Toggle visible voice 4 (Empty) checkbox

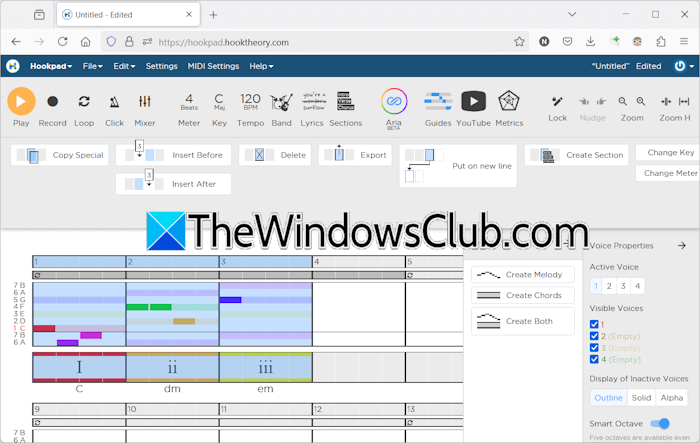tap(594, 359)
